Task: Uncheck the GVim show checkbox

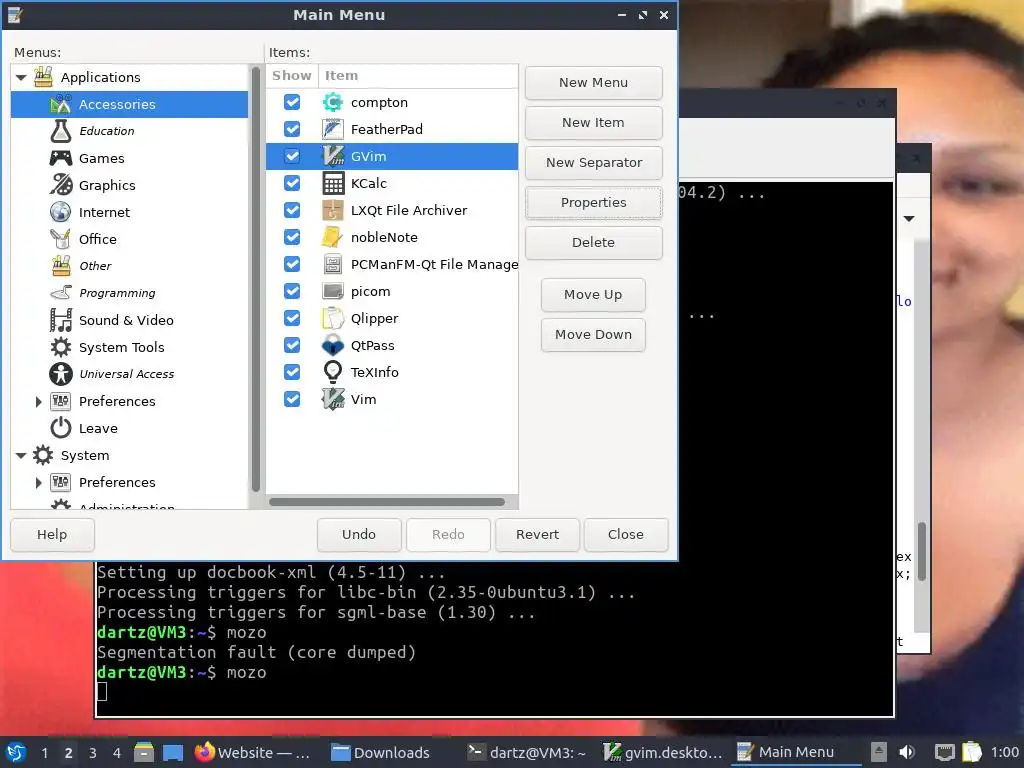Action: click(x=292, y=156)
